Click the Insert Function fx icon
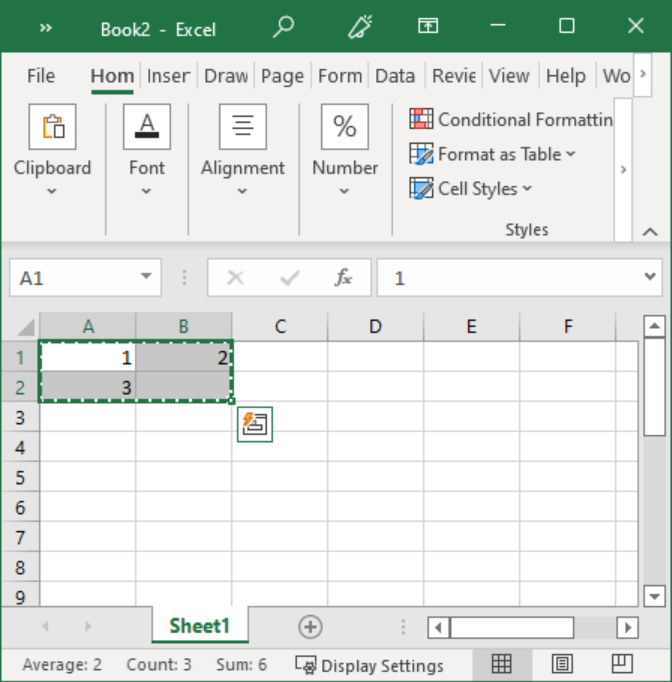 tap(343, 278)
